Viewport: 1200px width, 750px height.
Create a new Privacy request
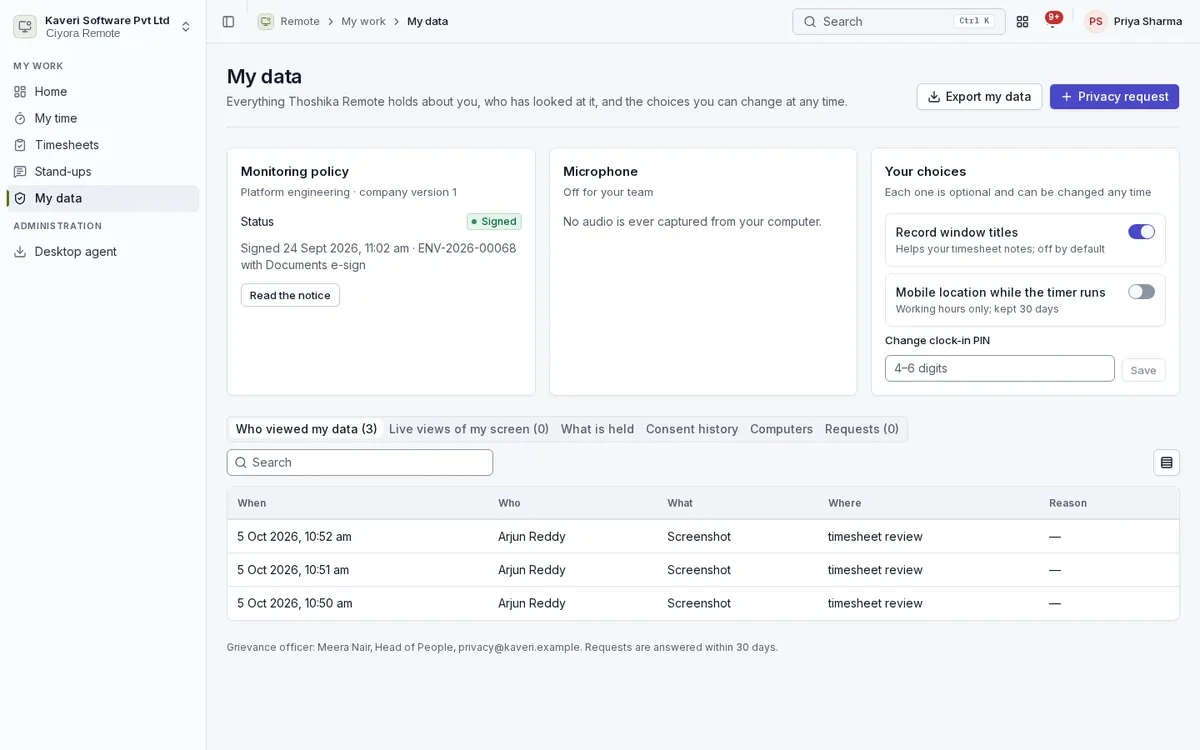[1114, 96]
